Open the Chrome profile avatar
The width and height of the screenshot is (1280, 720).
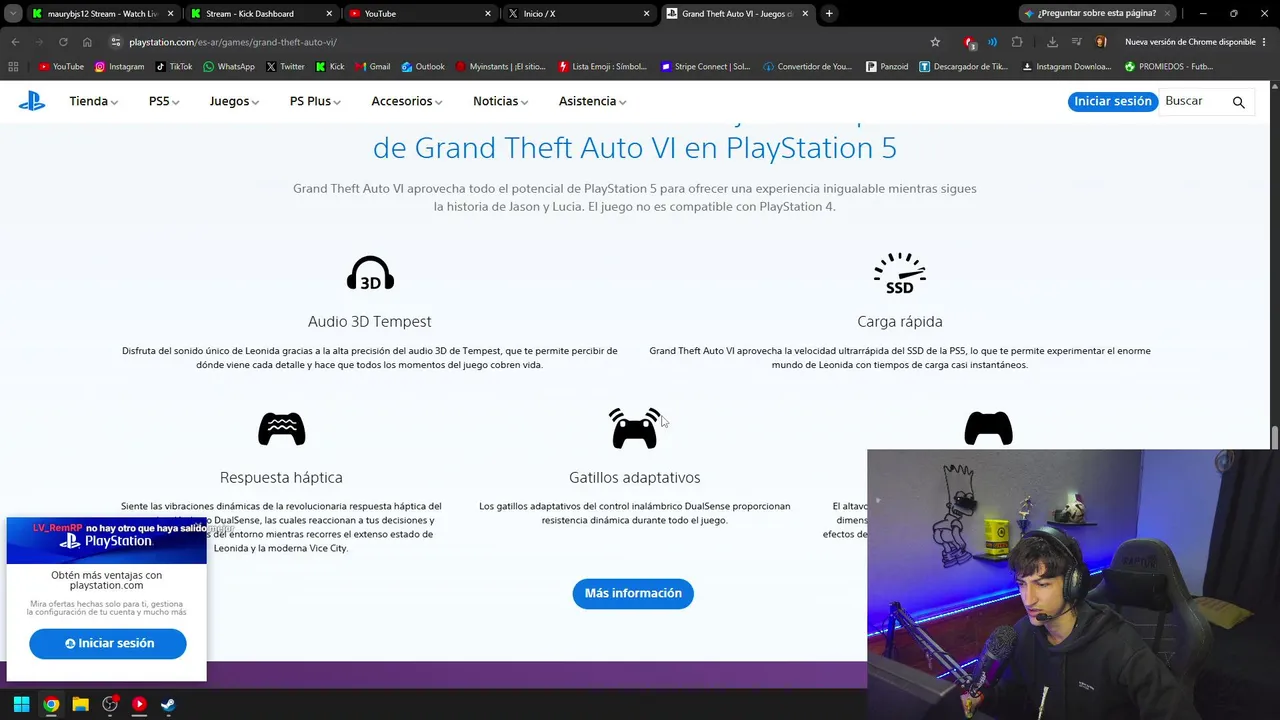click(1101, 42)
